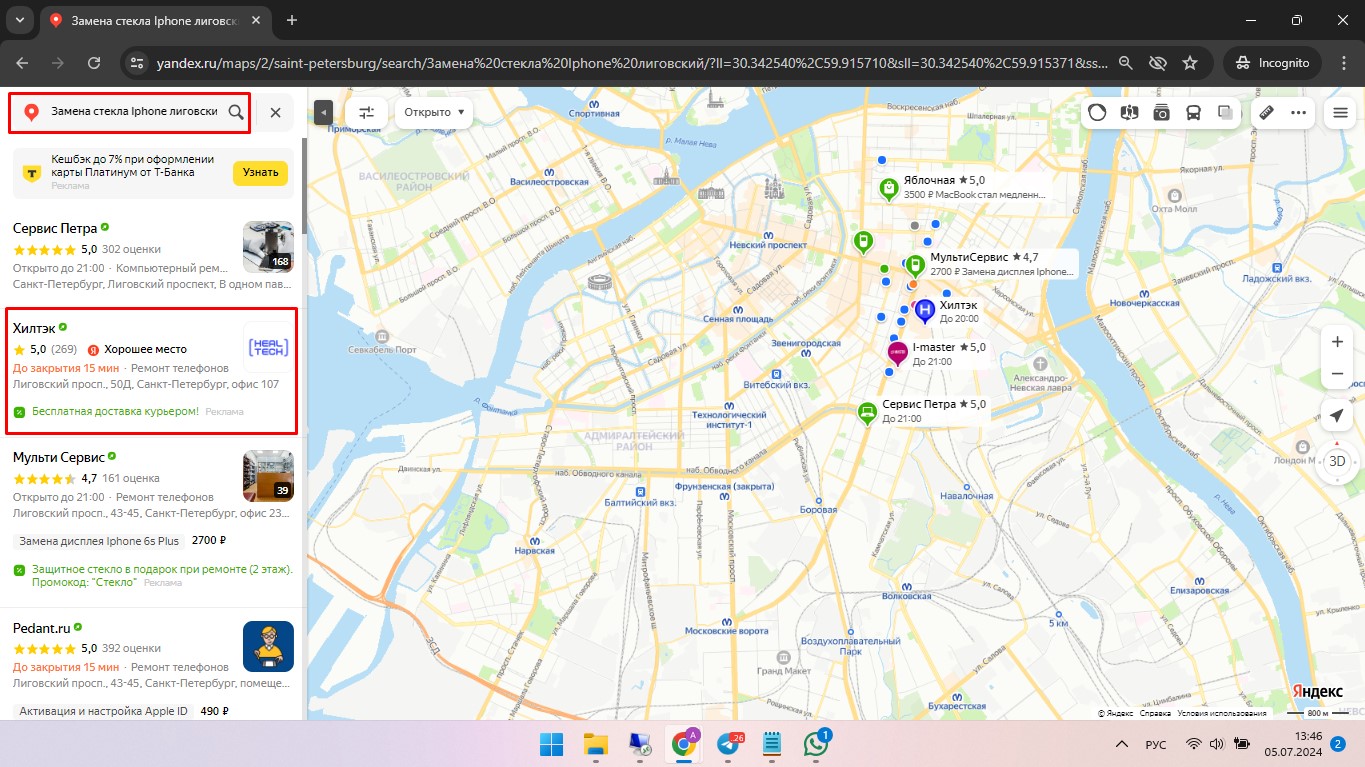The width and height of the screenshot is (1365, 767).
Task: Open Сервис Петра photo thumbnail labeled 168
Action: click(x=268, y=247)
